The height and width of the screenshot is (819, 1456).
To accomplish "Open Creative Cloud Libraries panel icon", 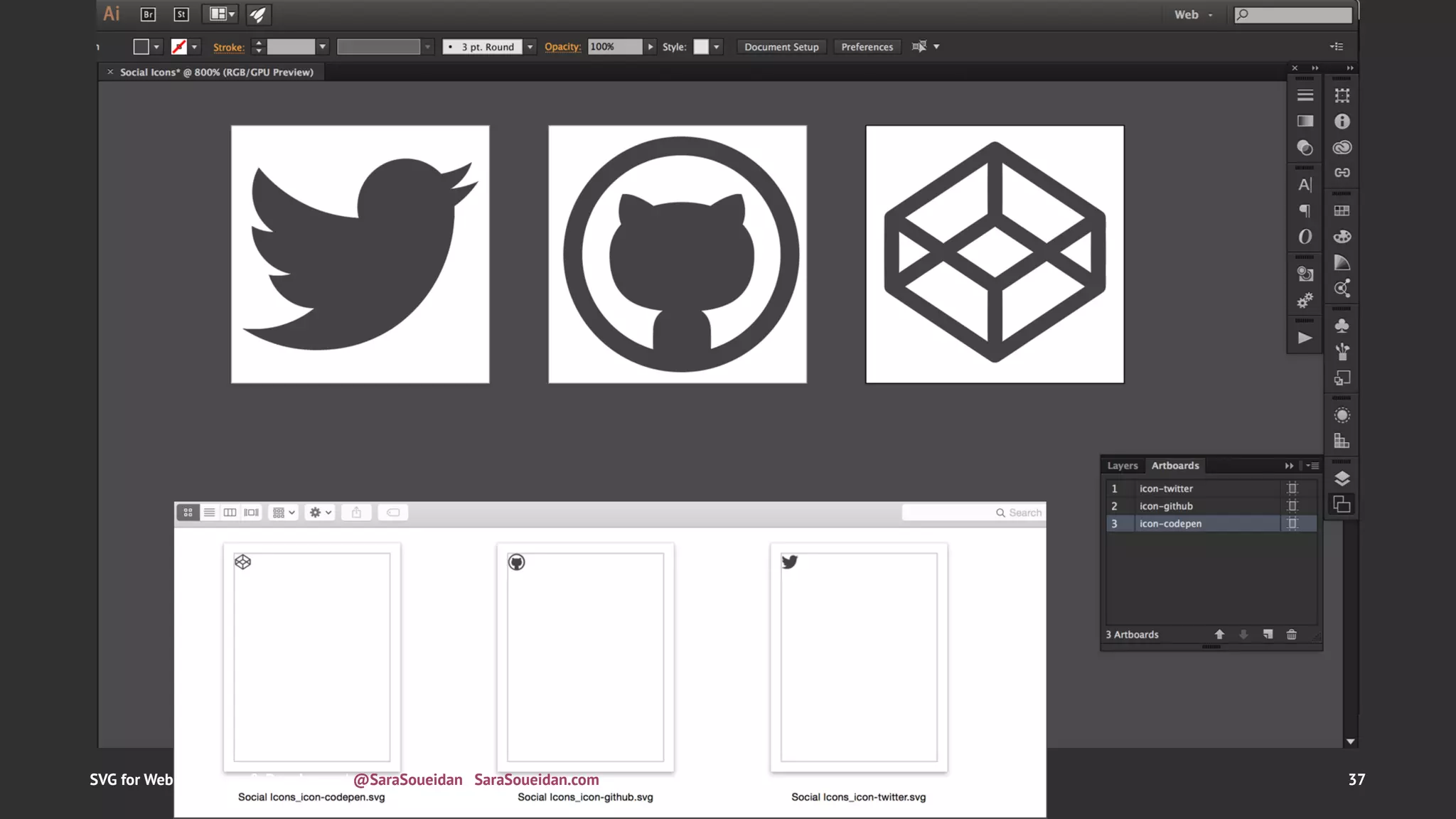I will tap(1342, 147).
